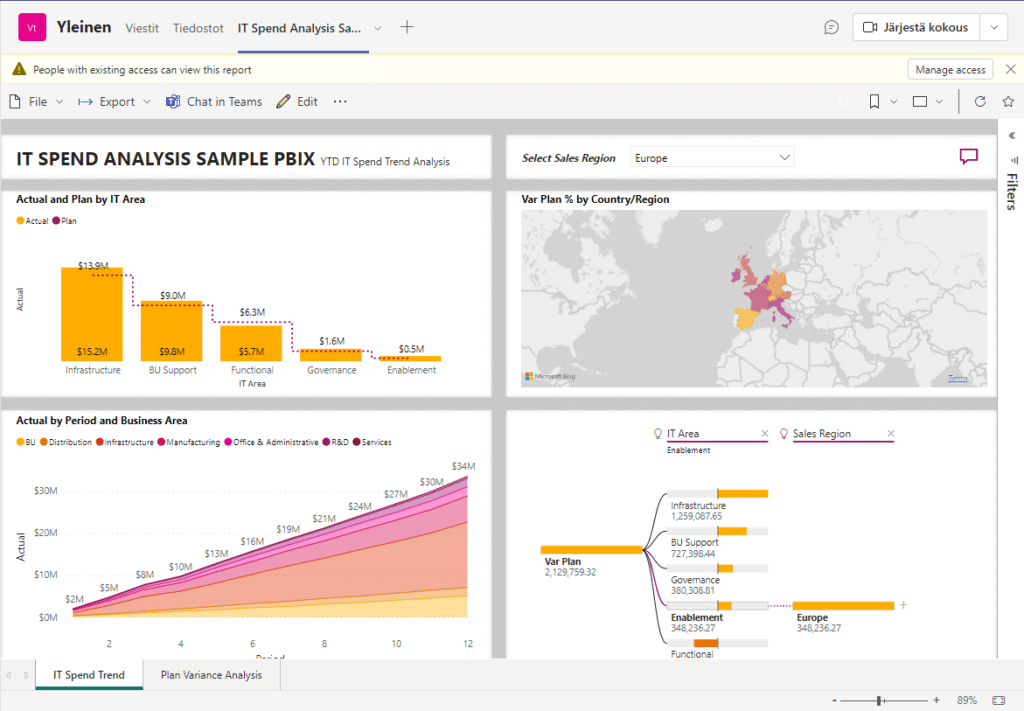Select the Functional bar in chart

(251, 343)
